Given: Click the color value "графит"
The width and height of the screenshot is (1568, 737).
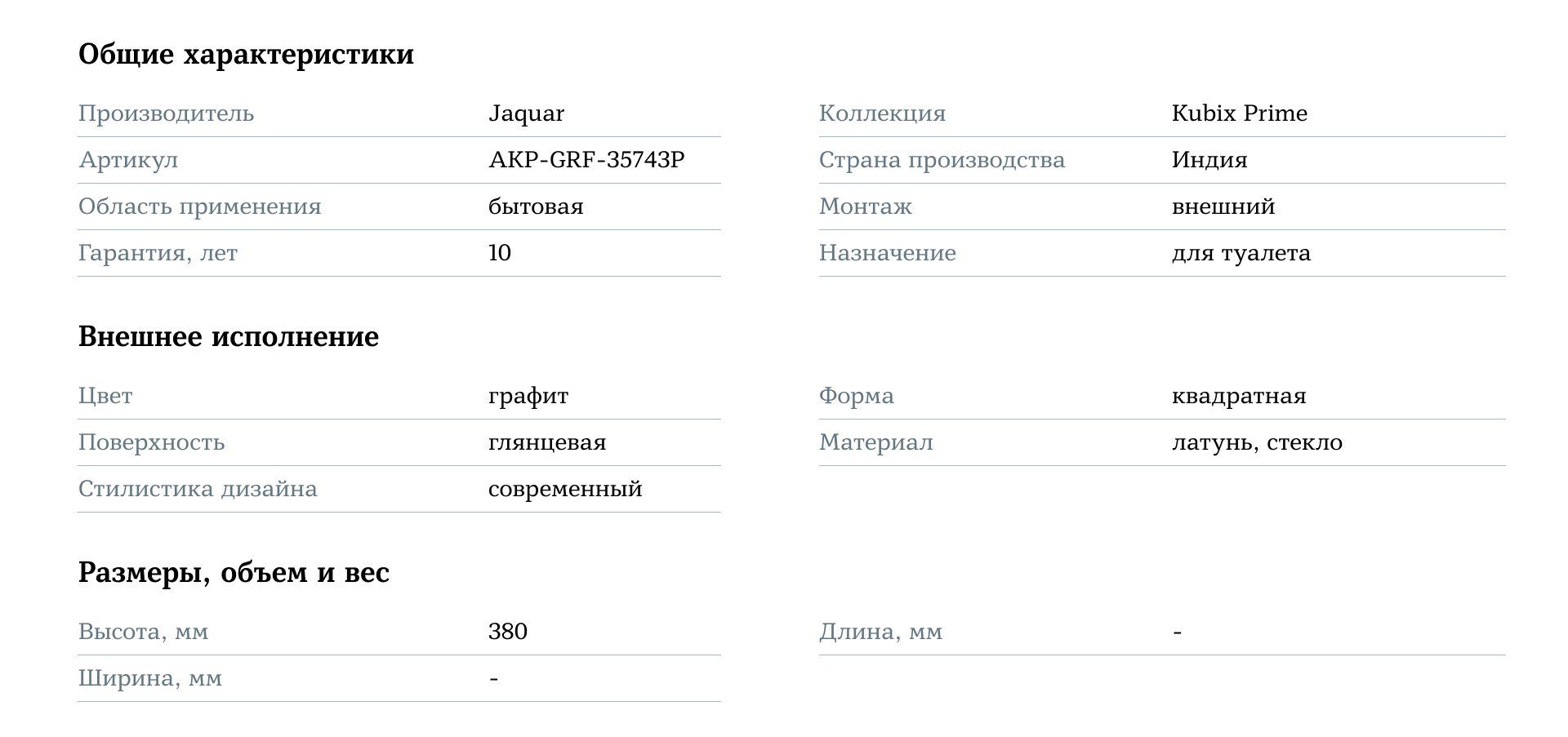Looking at the screenshot, I should [x=528, y=396].
